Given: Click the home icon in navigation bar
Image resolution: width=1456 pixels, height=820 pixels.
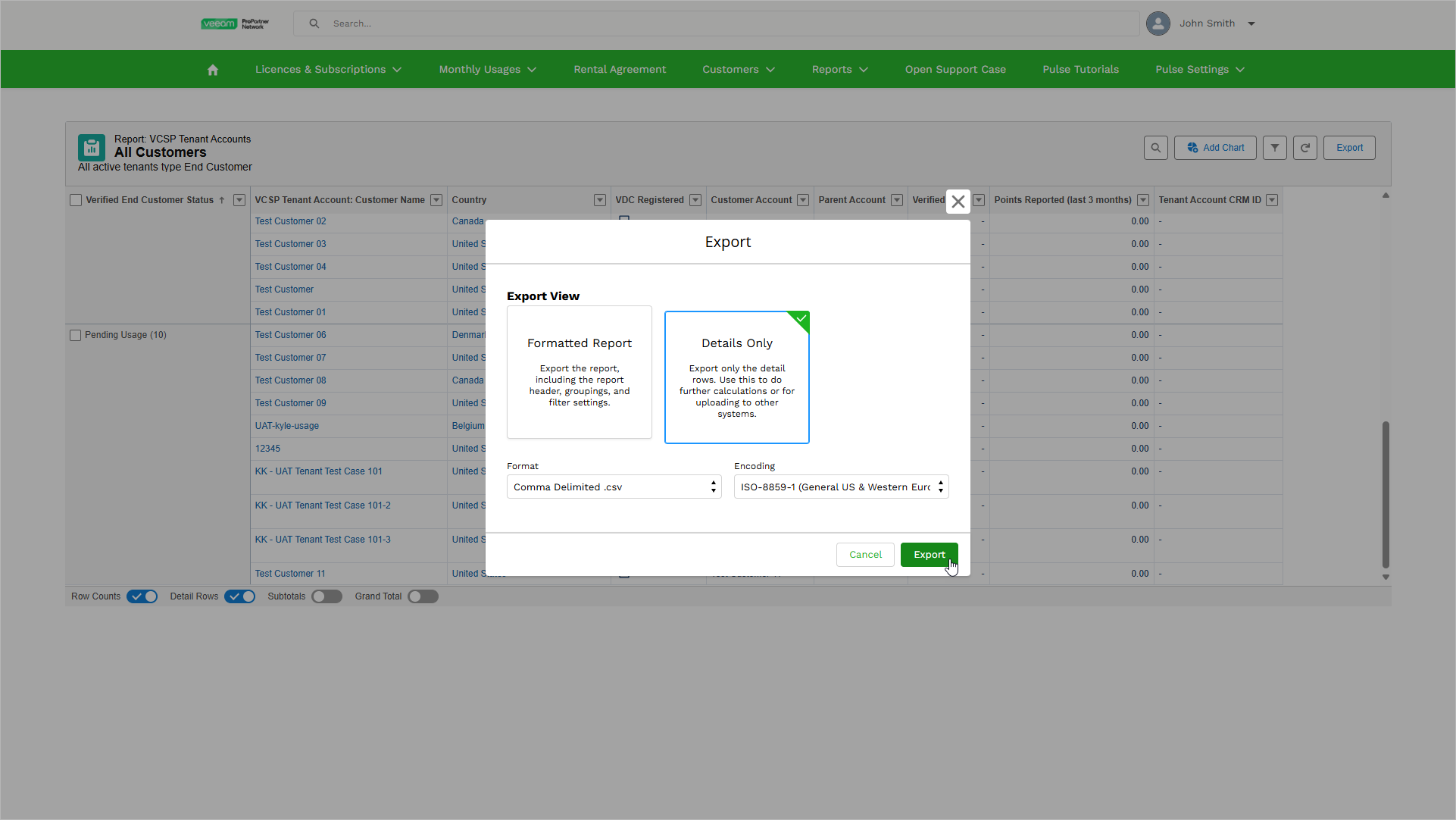Looking at the screenshot, I should click(x=213, y=70).
